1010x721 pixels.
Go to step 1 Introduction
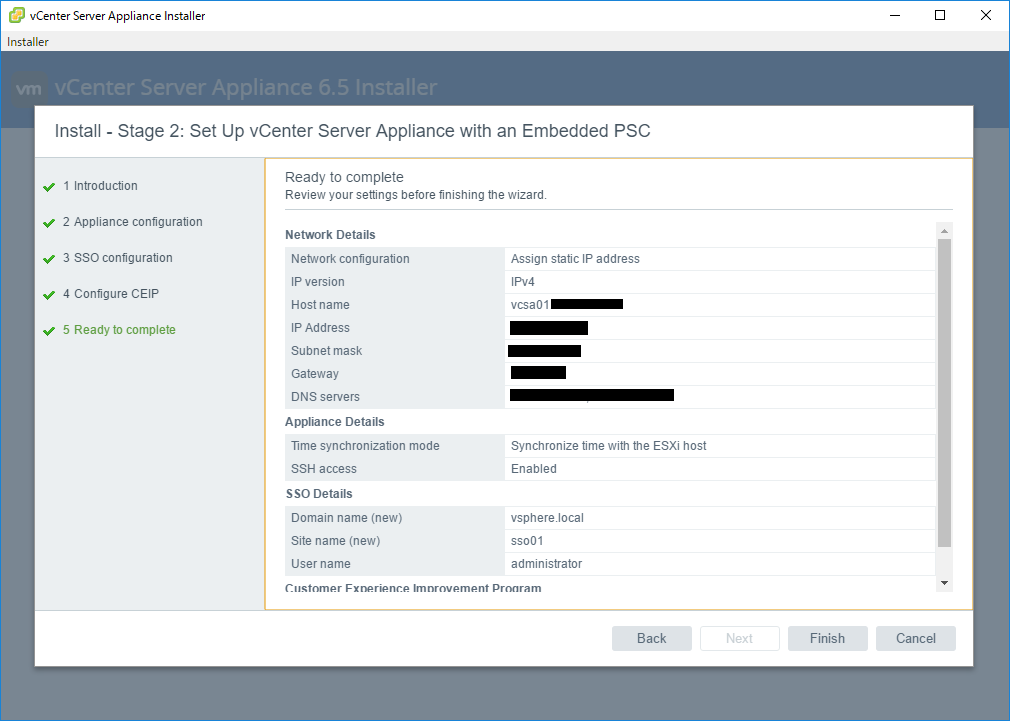click(x=100, y=186)
